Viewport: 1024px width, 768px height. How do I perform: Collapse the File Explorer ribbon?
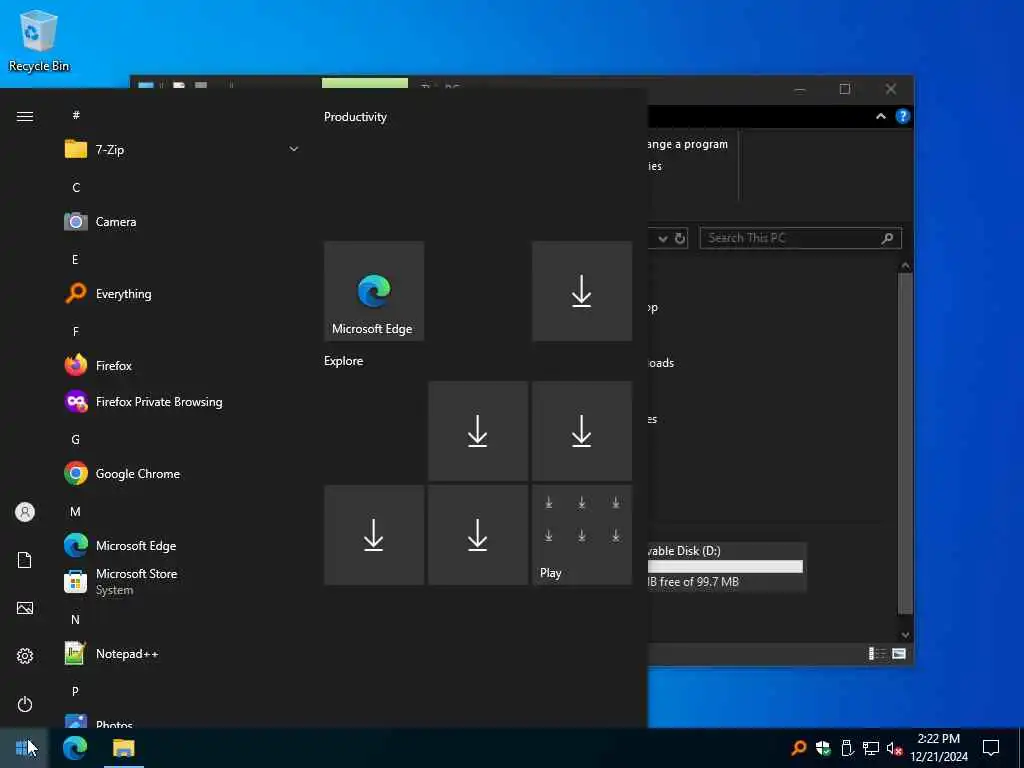click(880, 116)
